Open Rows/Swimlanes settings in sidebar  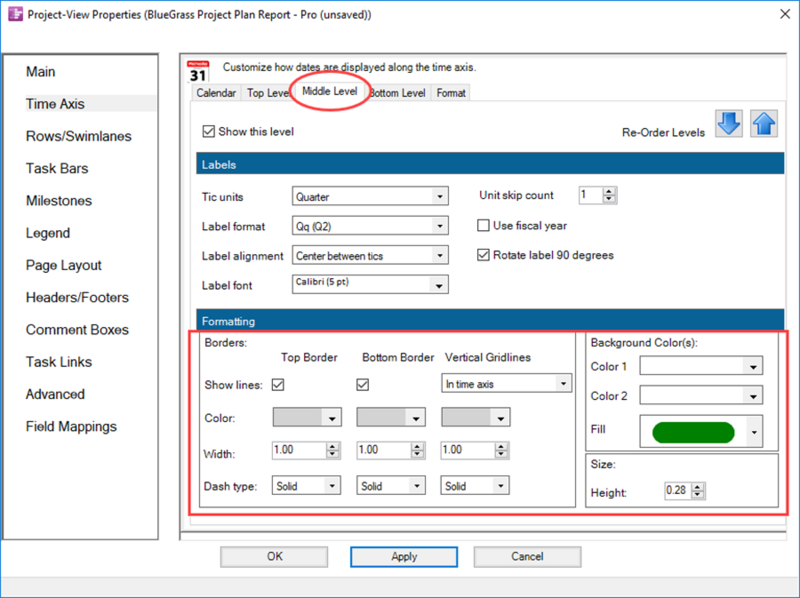79,136
